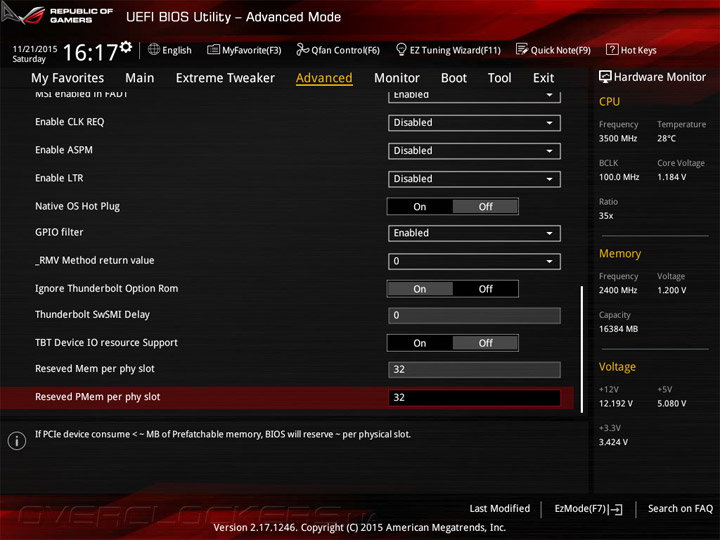Open the Extreme Tweaker tab
Image resolution: width=720 pixels, height=540 pixels.
(x=225, y=78)
